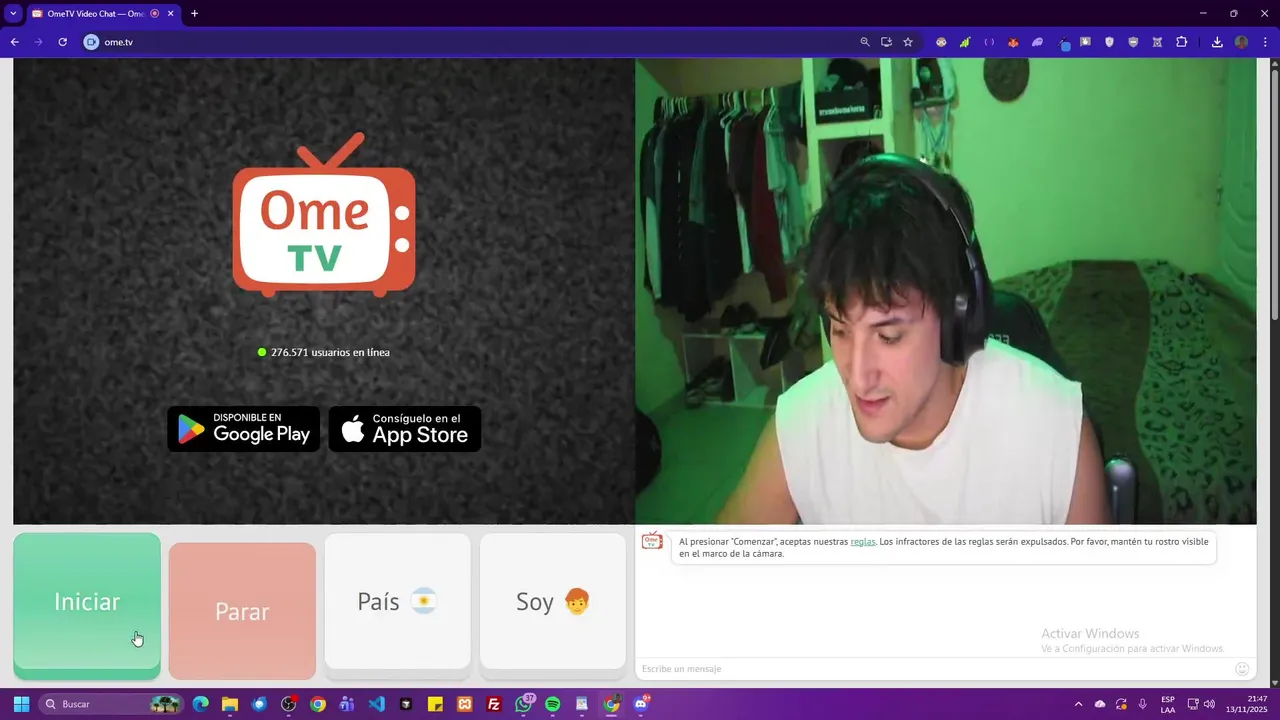The width and height of the screenshot is (1280, 720).
Task: Switch ESP LAA keyboard language
Action: pyautogui.click(x=1168, y=704)
